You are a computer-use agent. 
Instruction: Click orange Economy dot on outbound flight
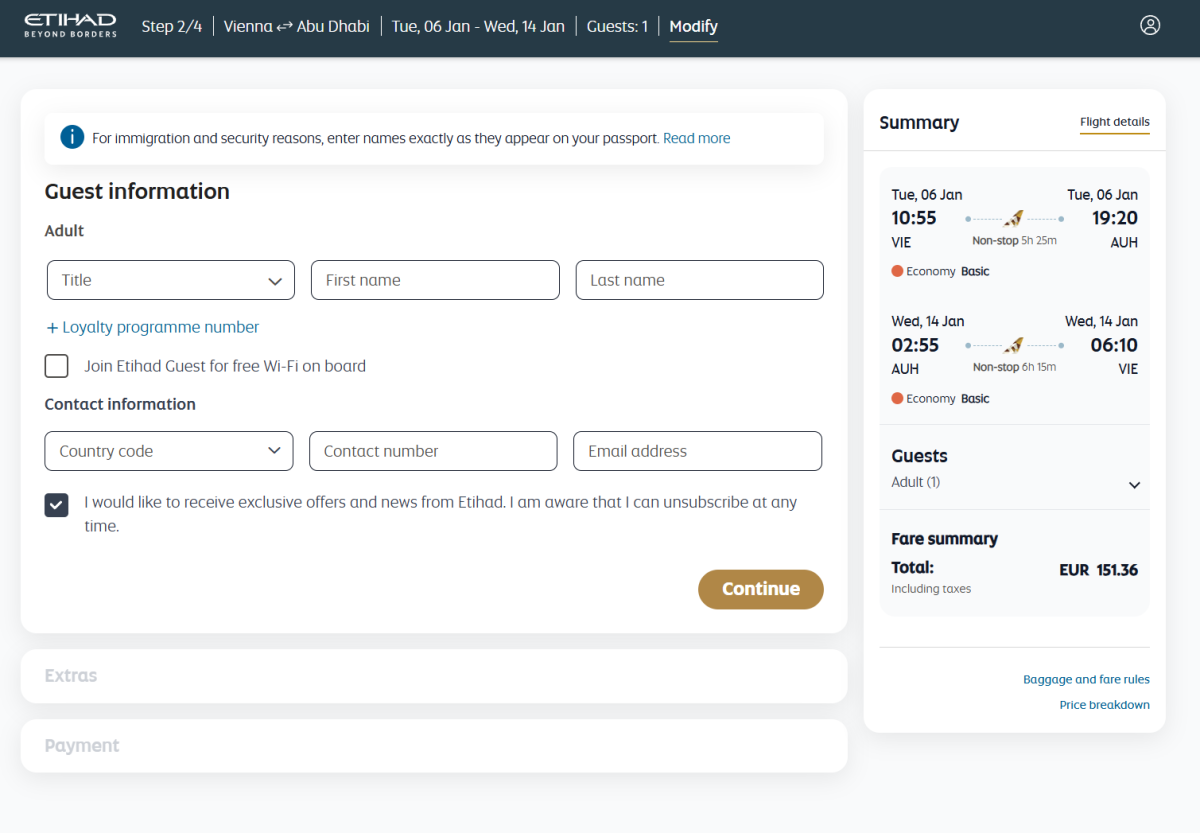[x=897, y=271]
